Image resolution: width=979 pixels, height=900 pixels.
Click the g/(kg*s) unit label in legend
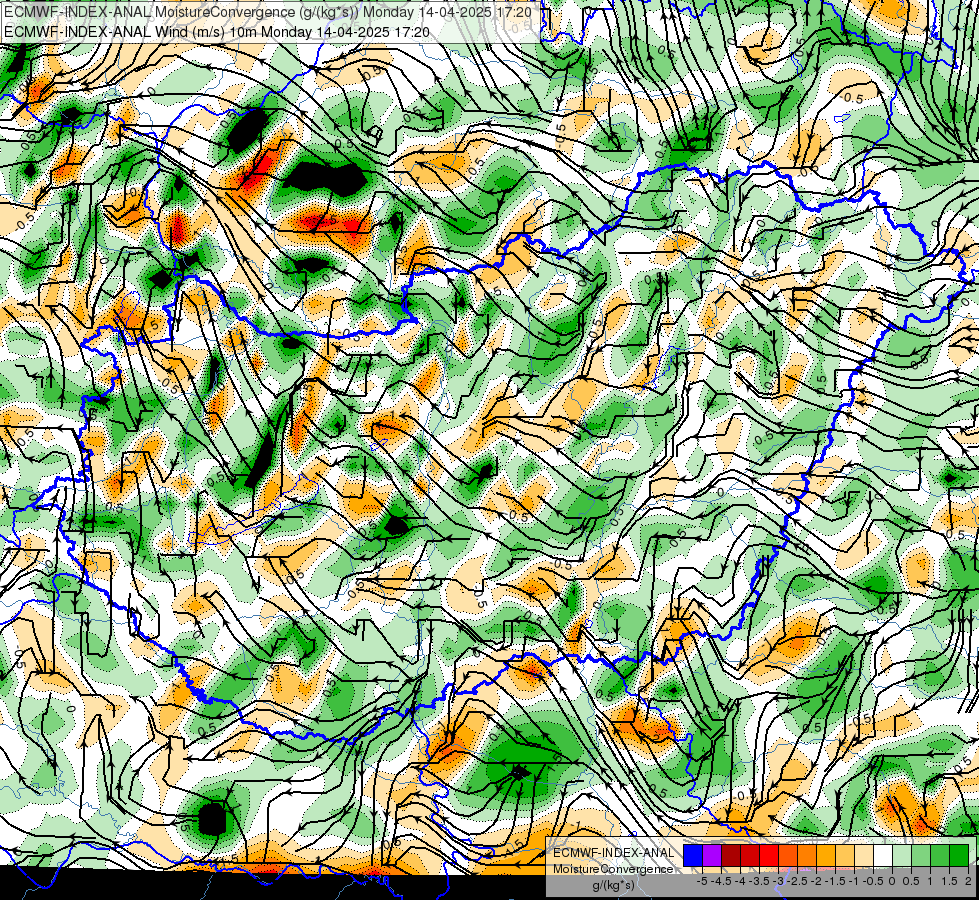614,886
